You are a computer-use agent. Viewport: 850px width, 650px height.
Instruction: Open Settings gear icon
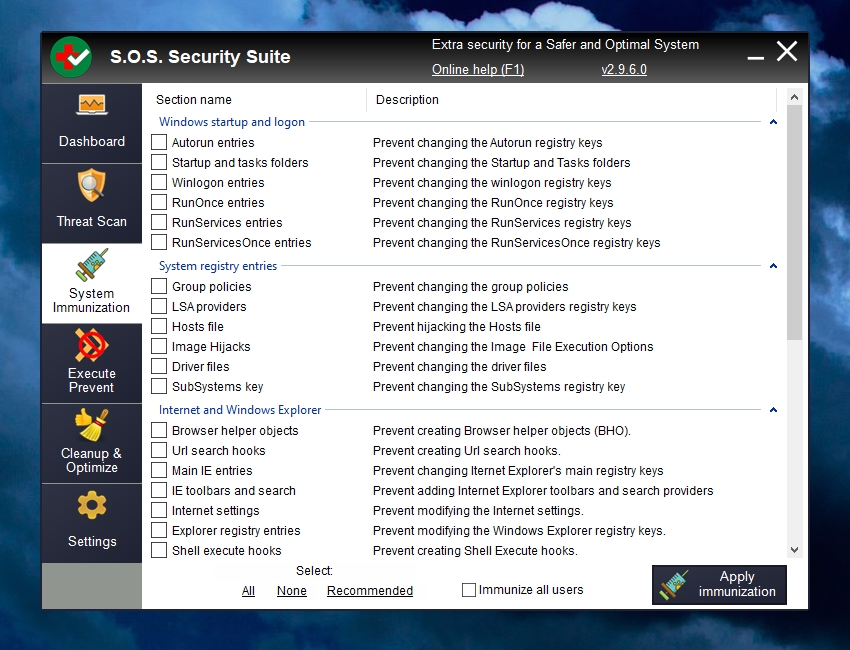click(x=92, y=505)
